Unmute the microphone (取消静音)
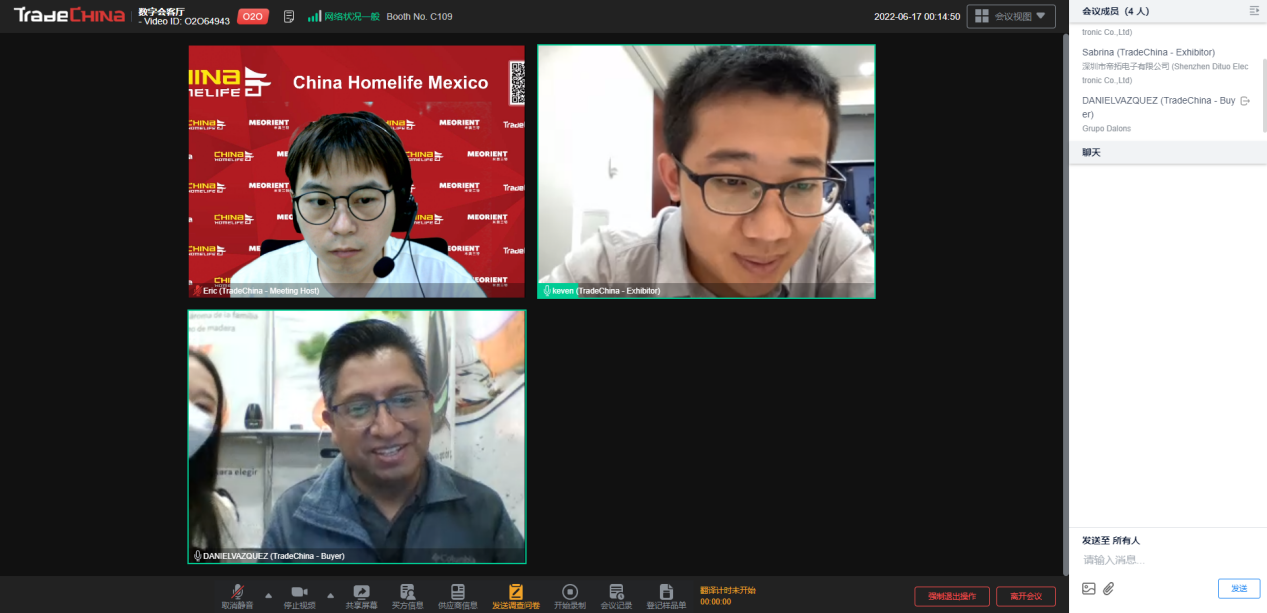 [x=237, y=596]
